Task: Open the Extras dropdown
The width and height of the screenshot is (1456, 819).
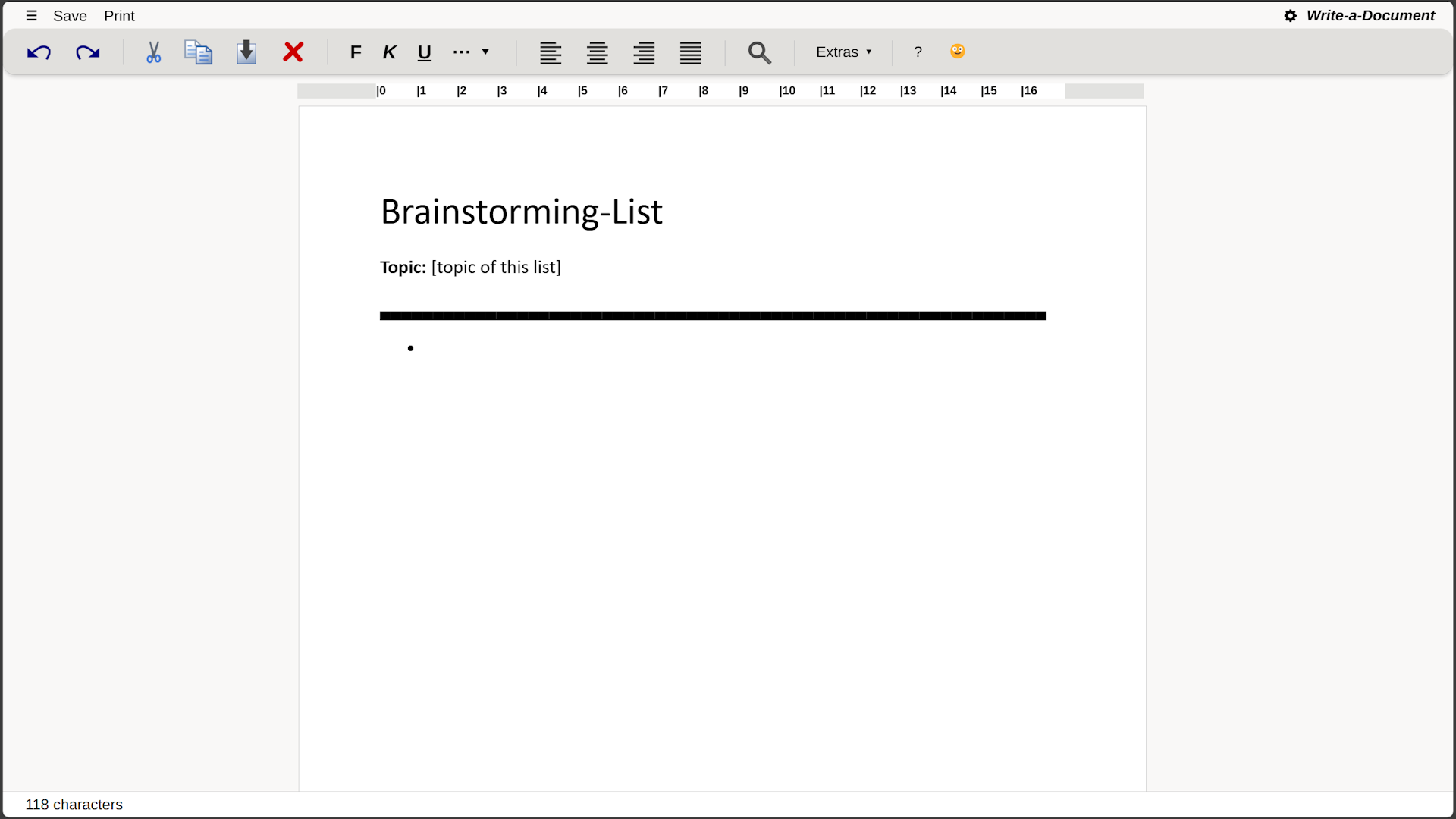Action: [843, 52]
